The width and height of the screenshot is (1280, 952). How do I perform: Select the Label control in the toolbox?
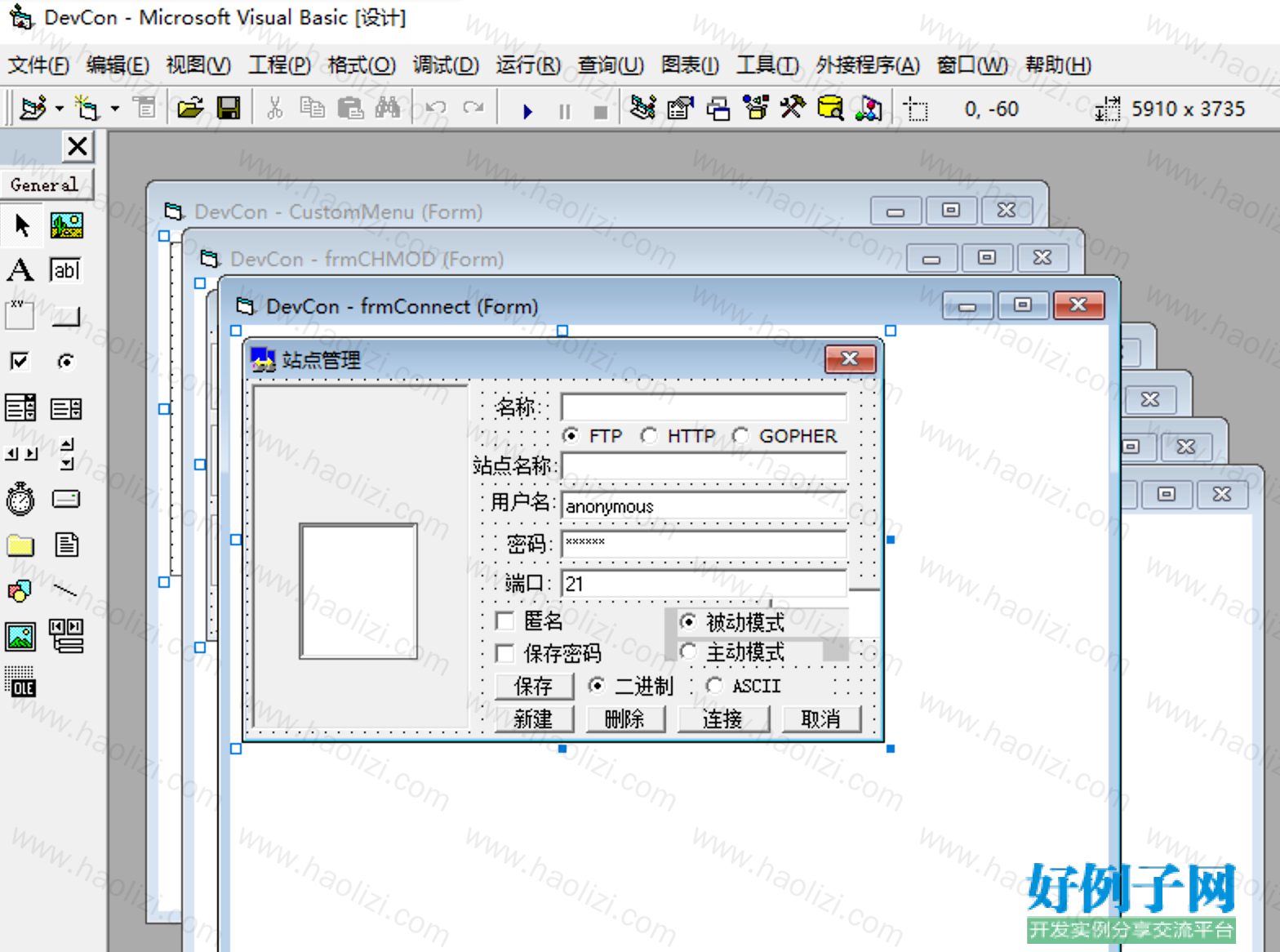pyautogui.click(x=20, y=270)
